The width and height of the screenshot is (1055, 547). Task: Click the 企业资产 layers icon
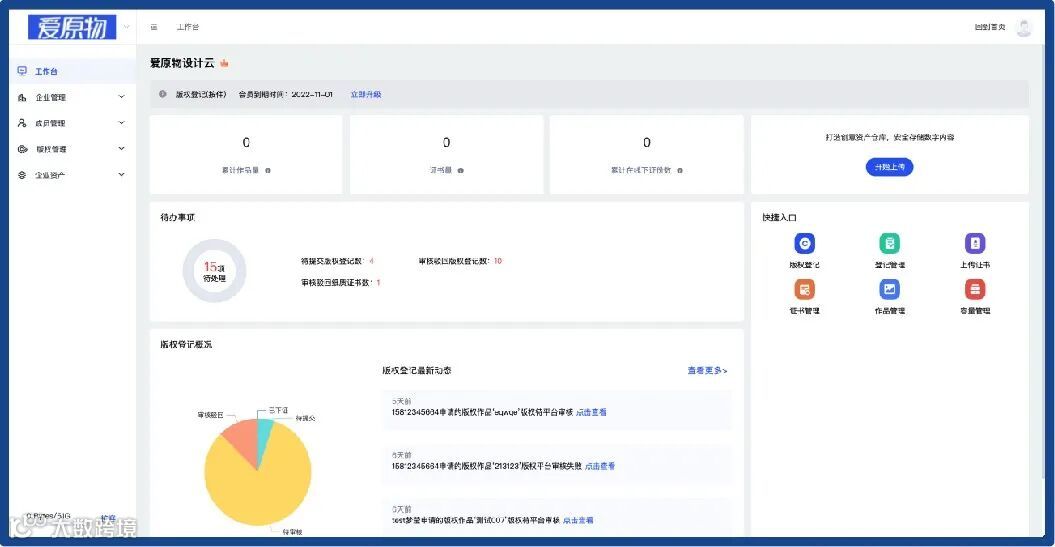(x=22, y=175)
